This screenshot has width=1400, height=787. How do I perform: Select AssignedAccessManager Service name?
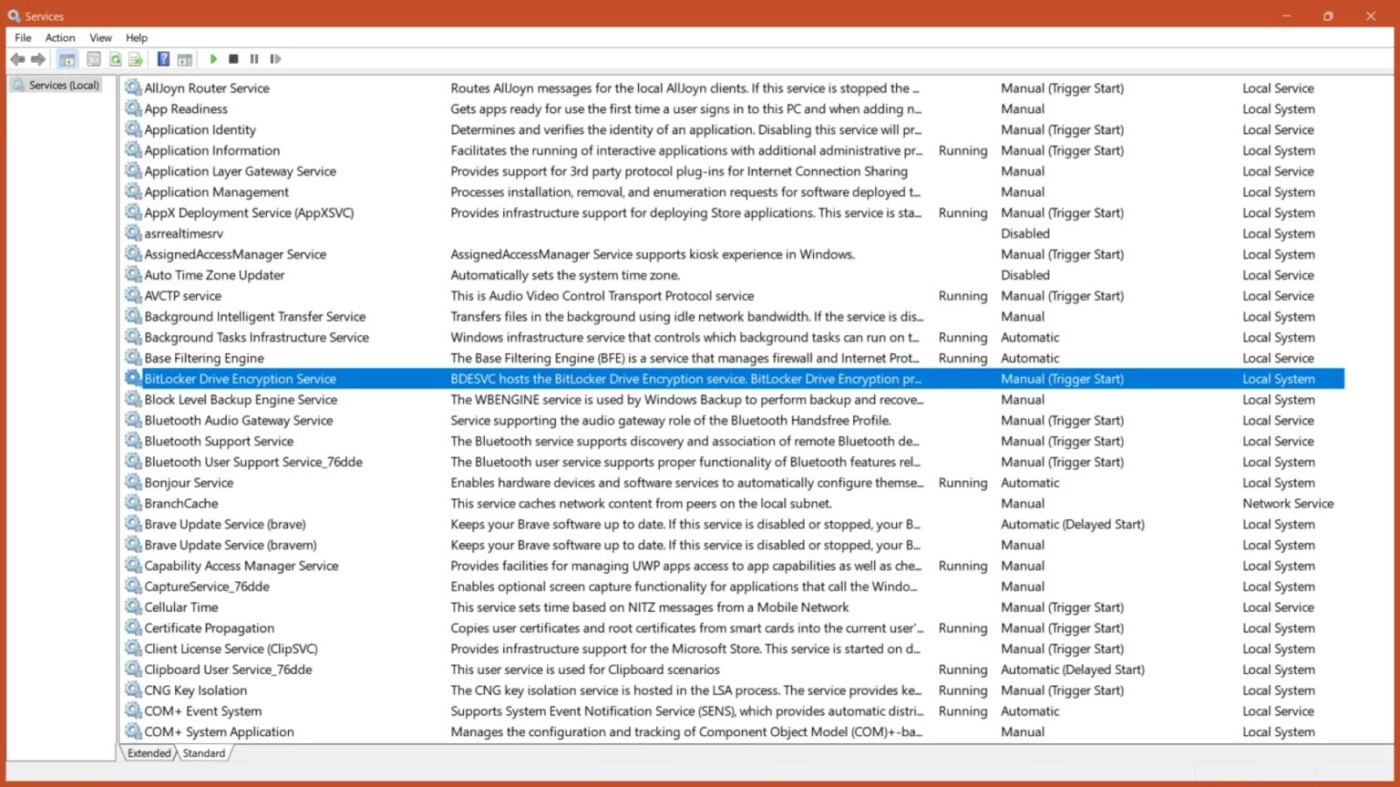click(235, 255)
